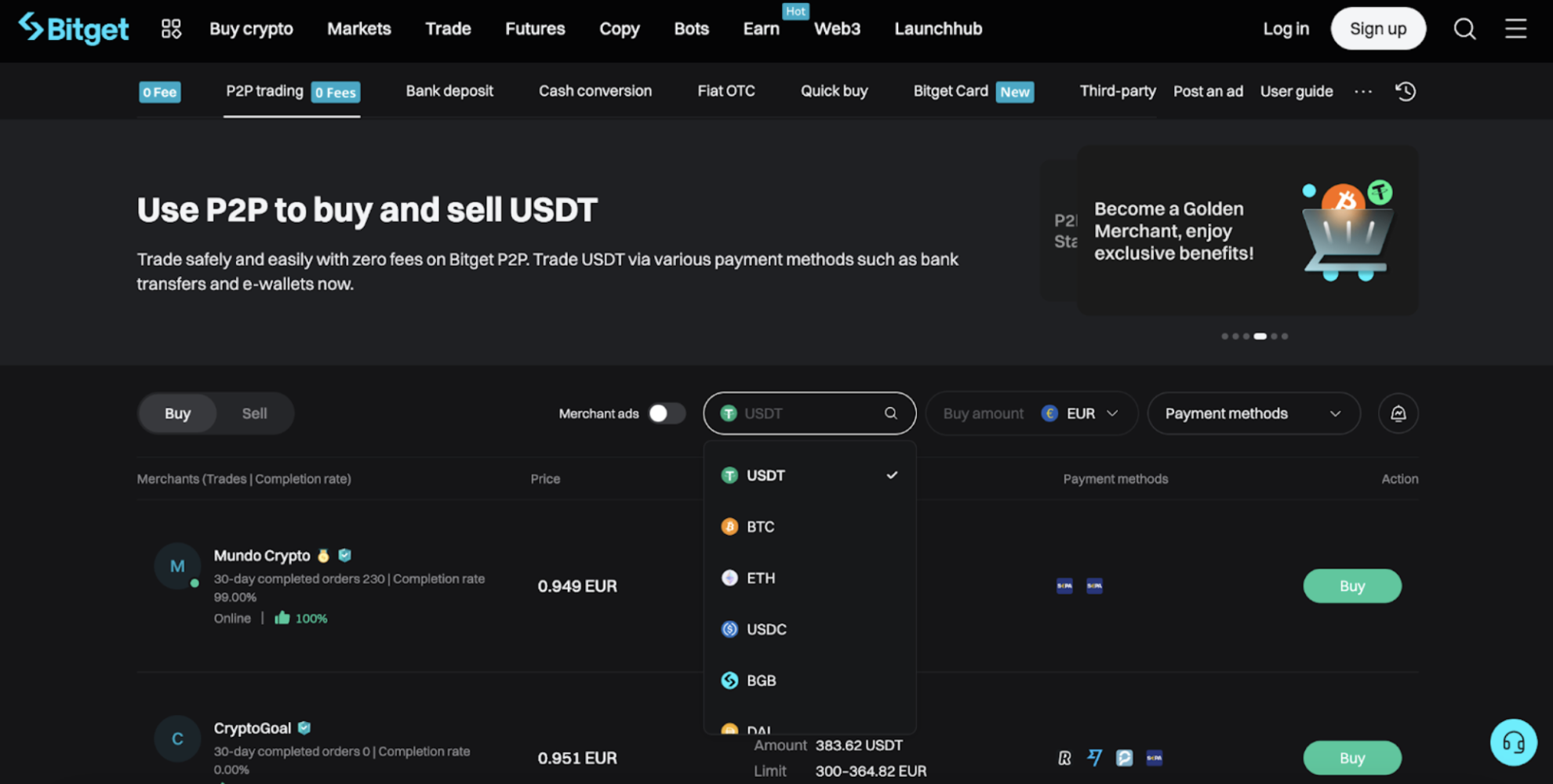Open the Web3 menu
This screenshot has width=1553, height=784.
coord(837,29)
